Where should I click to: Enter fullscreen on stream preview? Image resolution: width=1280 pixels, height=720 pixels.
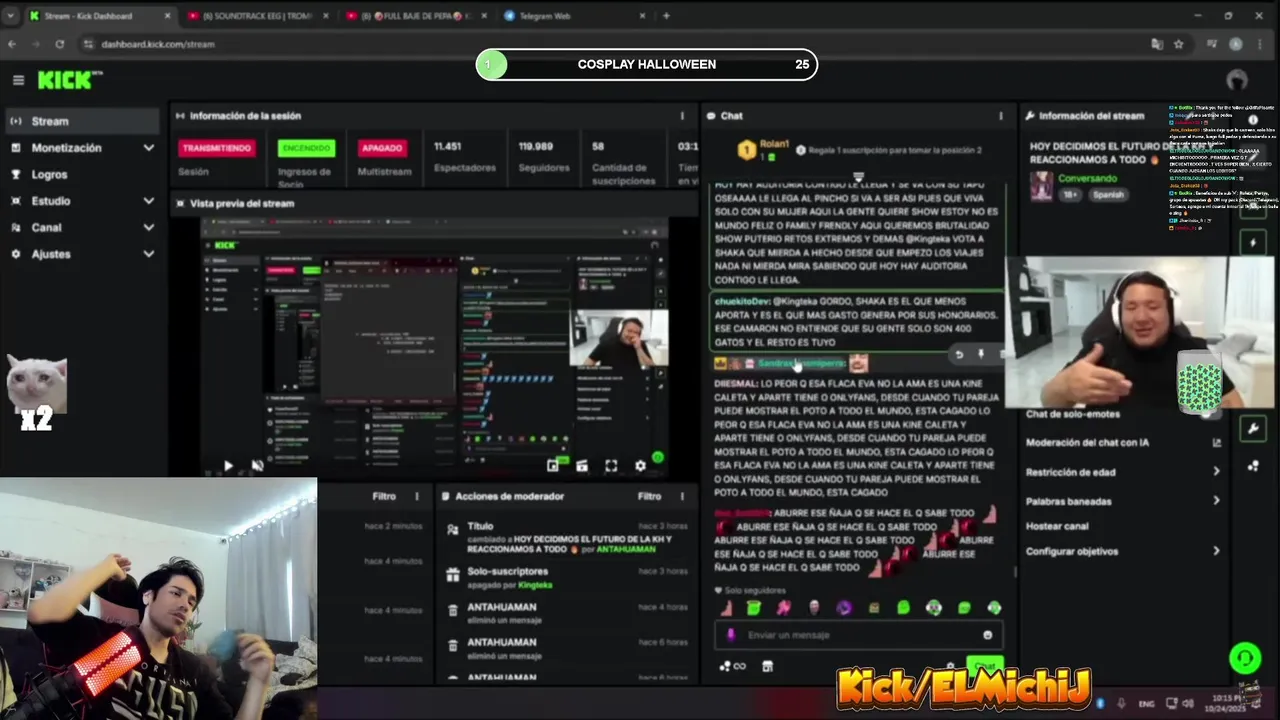pos(611,466)
